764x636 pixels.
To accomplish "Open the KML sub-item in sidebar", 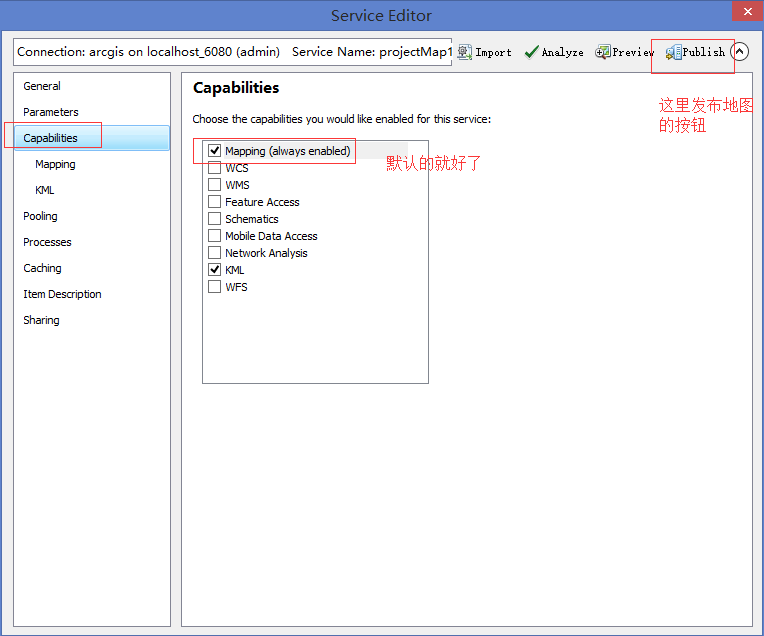I will (x=44, y=190).
